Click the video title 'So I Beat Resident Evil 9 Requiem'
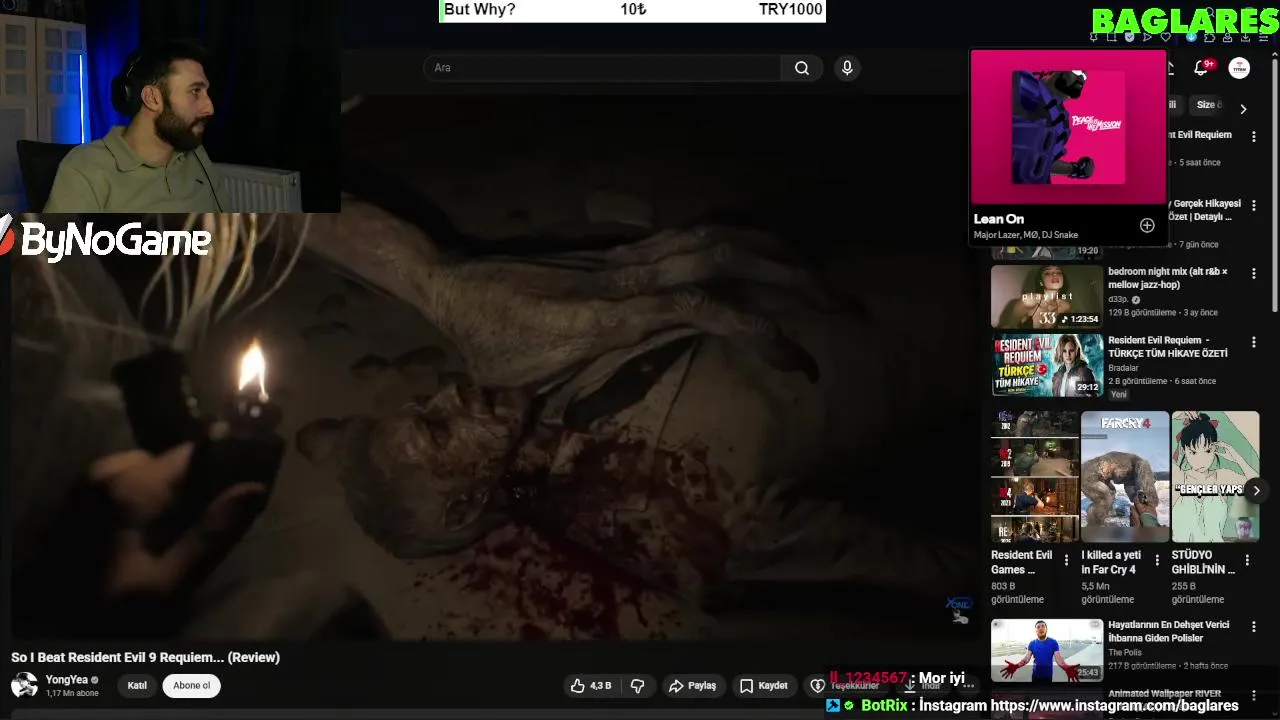 145,657
